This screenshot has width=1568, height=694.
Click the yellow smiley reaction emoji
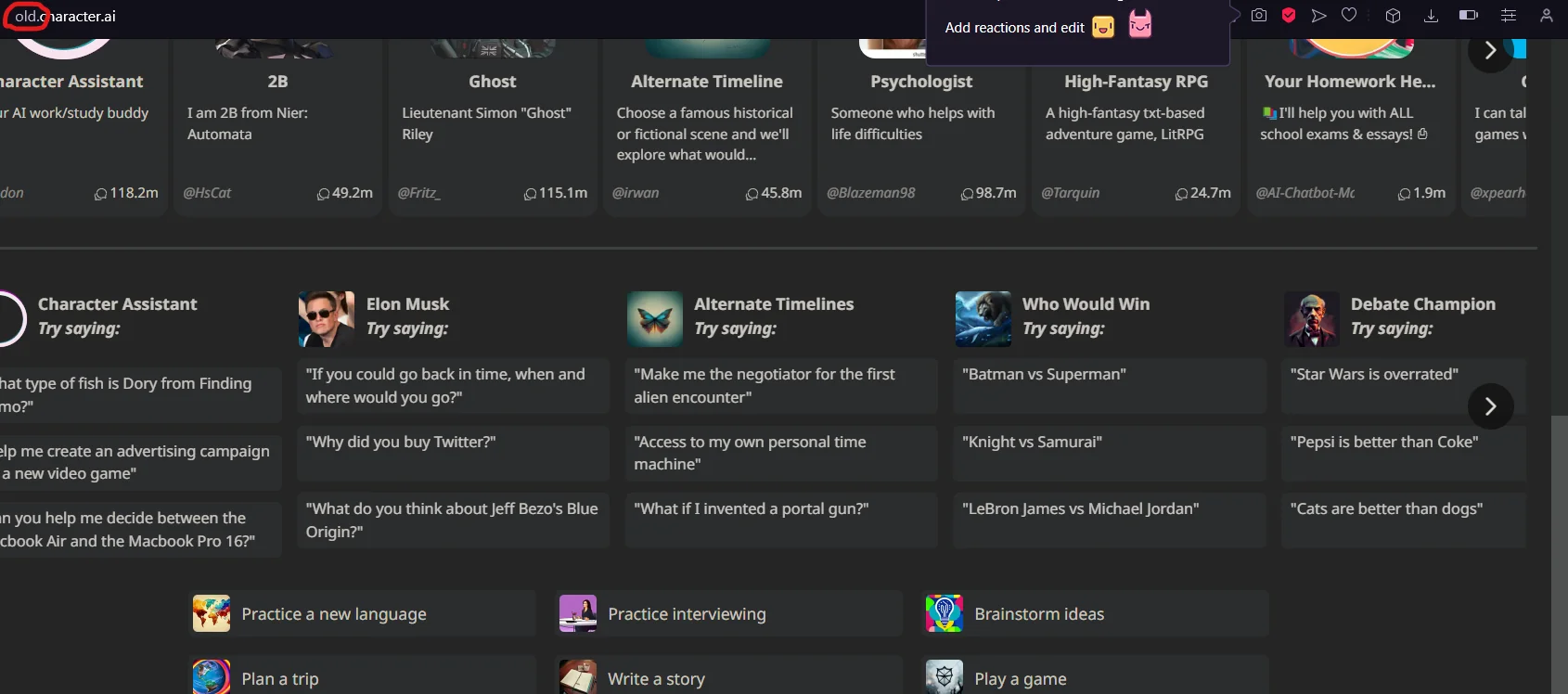tap(1103, 28)
